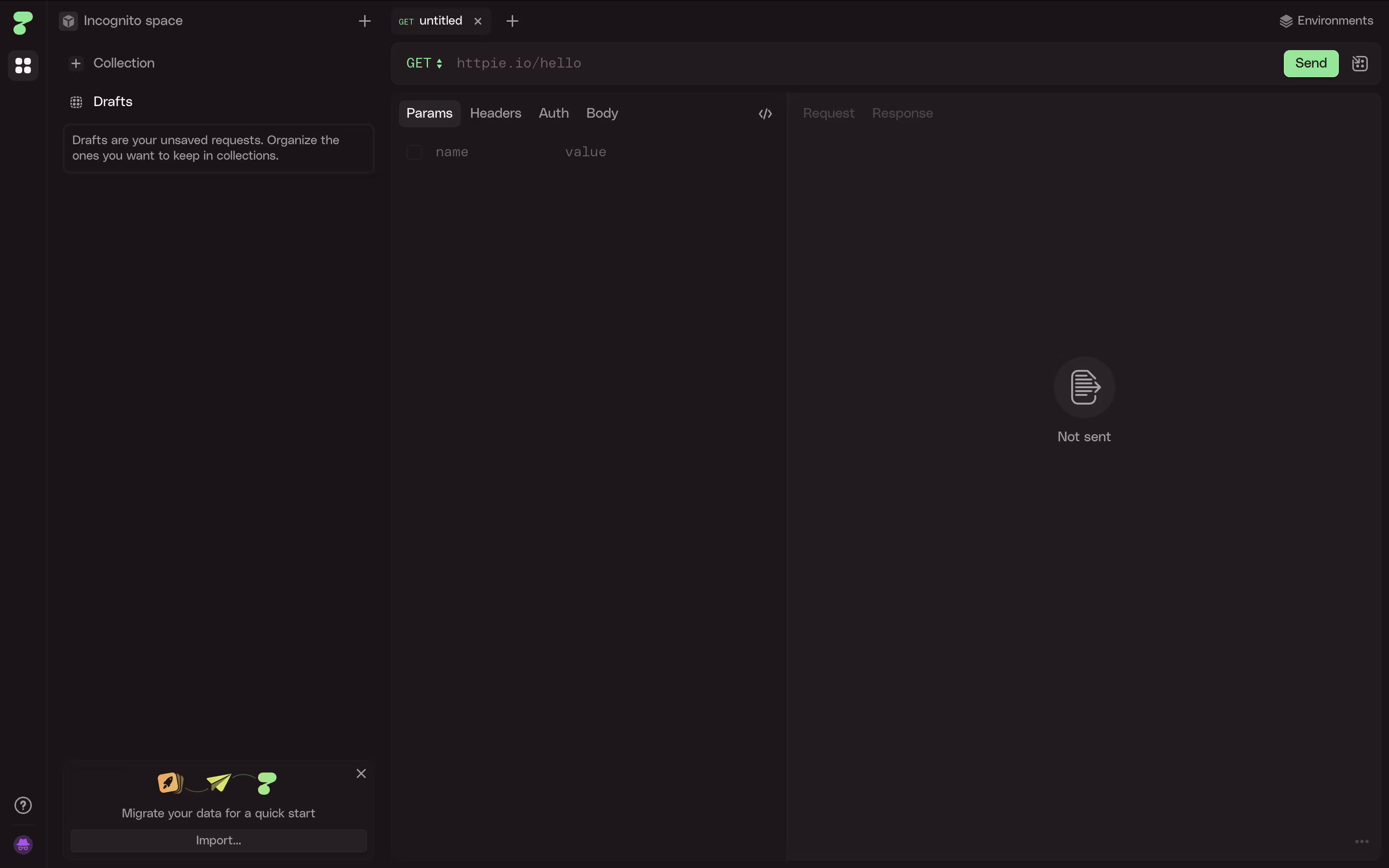Click the Collection label
This screenshot has height=868, width=1389.
click(124, 63)
